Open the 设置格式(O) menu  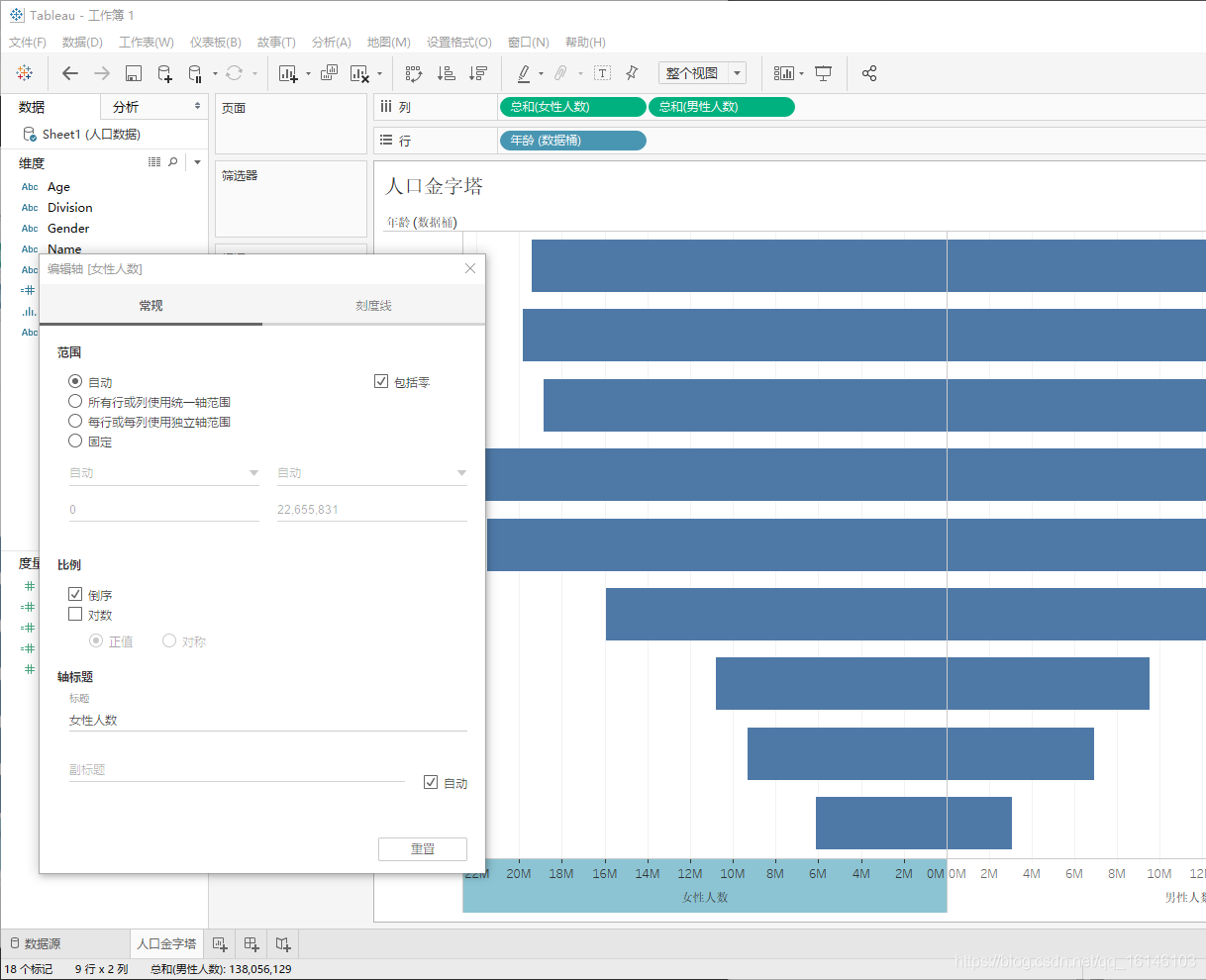[459, 43]
